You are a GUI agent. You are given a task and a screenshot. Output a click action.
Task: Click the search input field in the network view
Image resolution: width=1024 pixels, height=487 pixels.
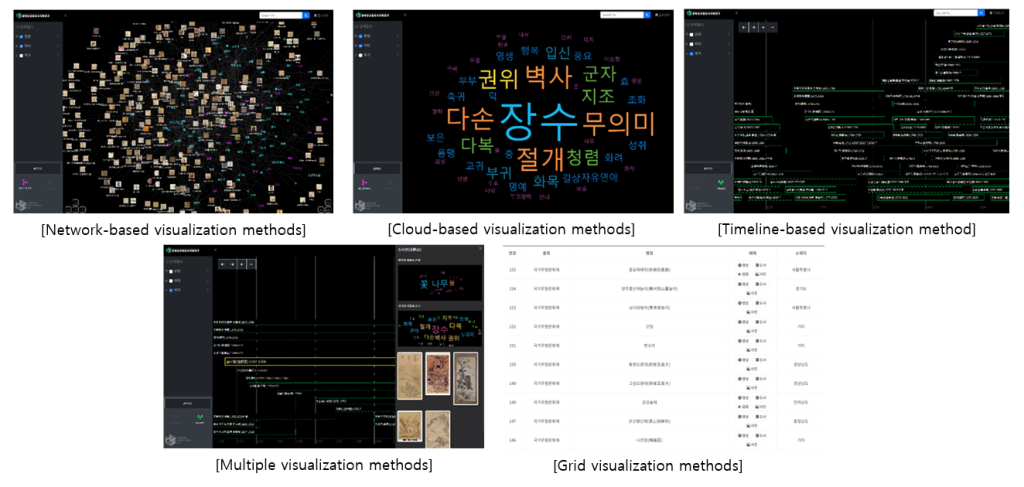tap(279, 16)
